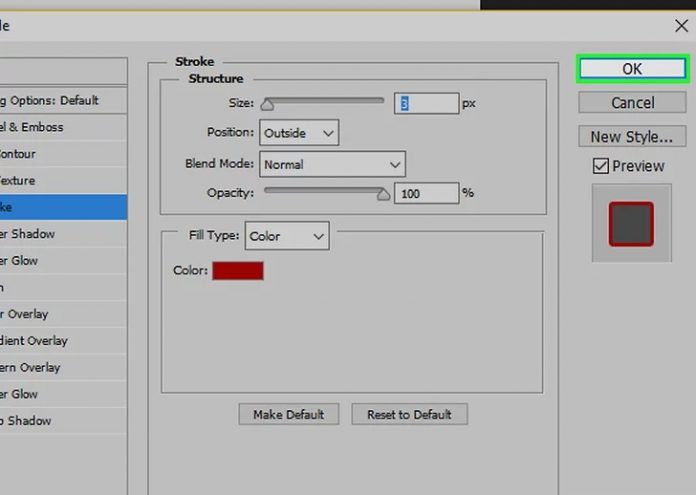Open the Position dropdown

[299, 133]
